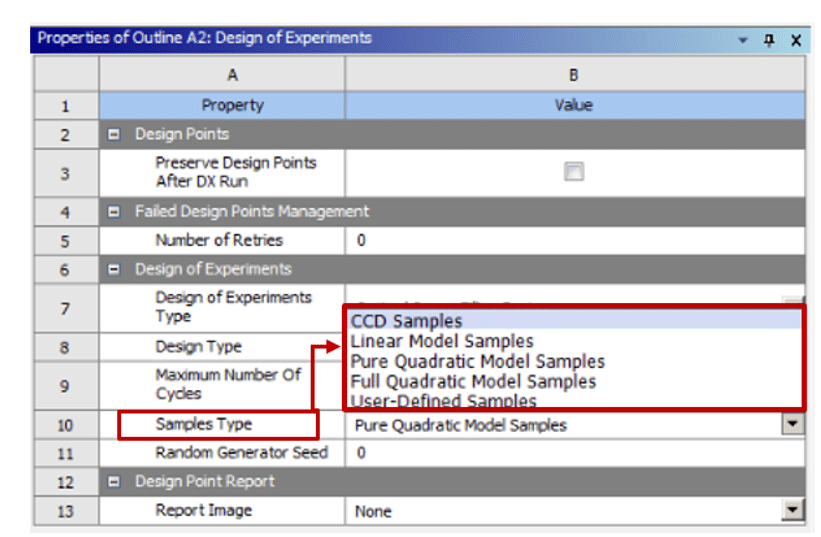Select Linear Model Samples option
This screenshot has width=821, height=537.
[442, 341]
